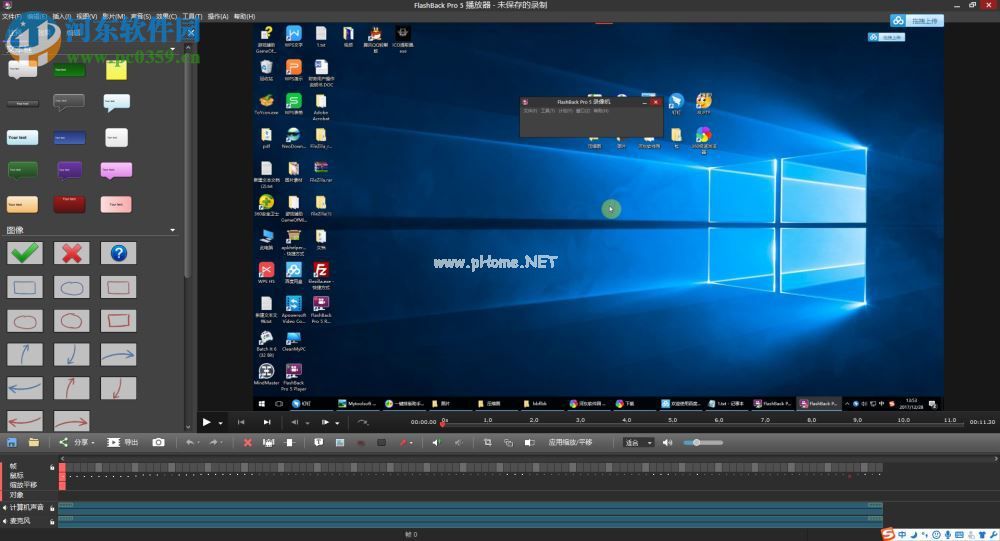Open the 影片(M) menu
This screenshot has height=541, width=1000.
click(114, 17)
